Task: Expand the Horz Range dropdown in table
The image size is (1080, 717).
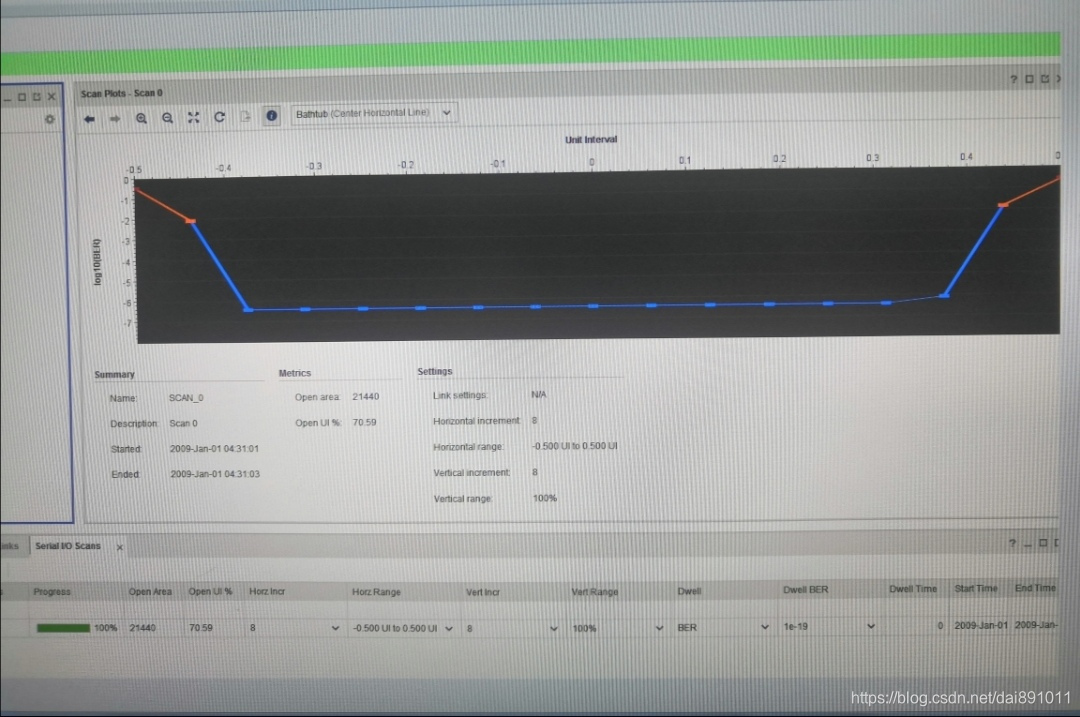Action: pyautogui.click(x=449, y=628)
